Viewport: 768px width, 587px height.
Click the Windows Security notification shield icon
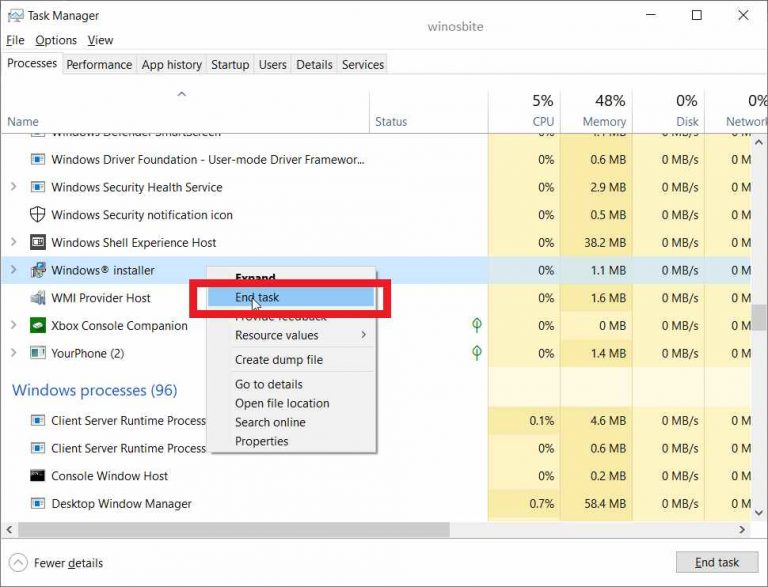click(x=38, y=215)
